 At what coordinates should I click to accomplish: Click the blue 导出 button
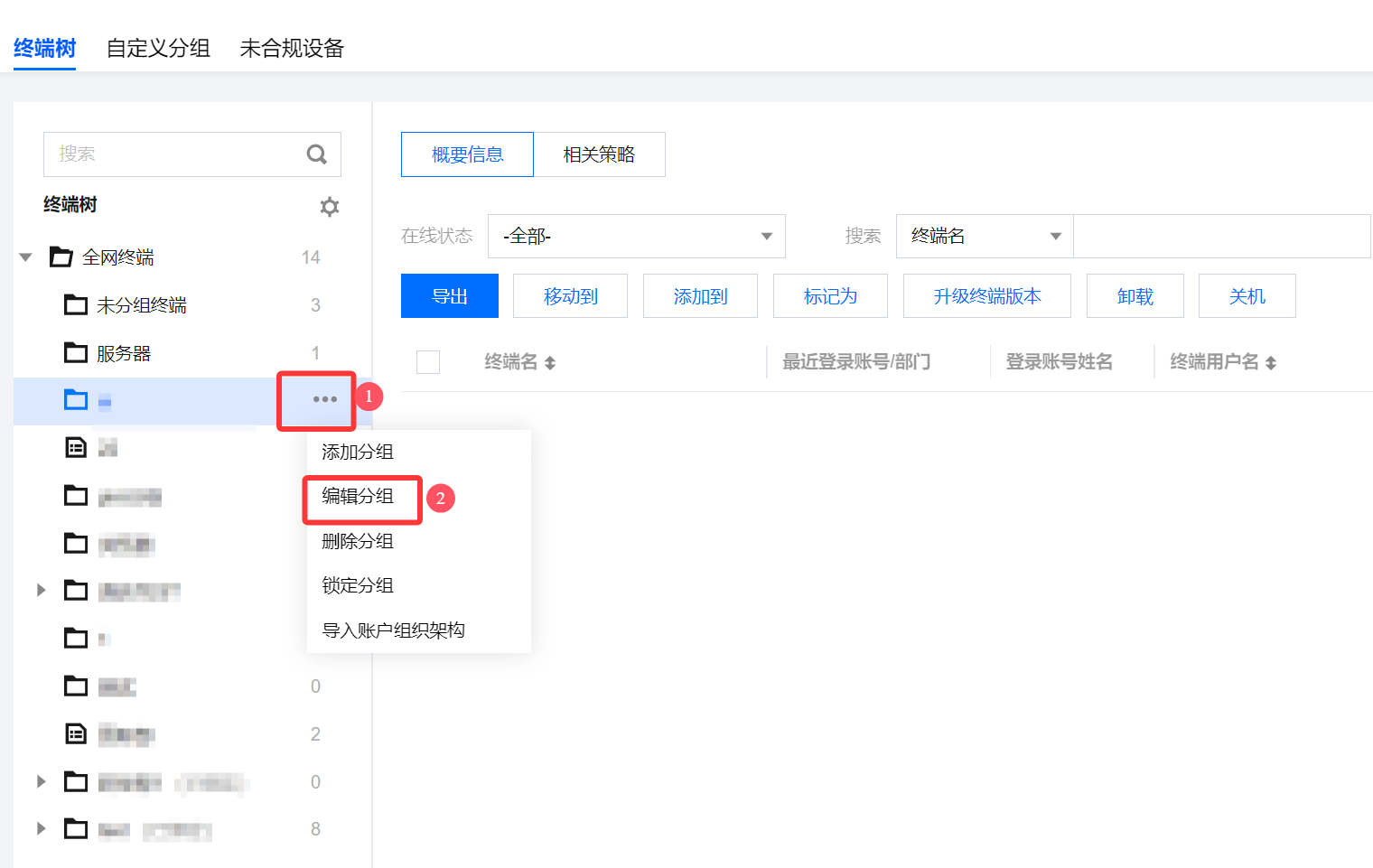[449, 296]
